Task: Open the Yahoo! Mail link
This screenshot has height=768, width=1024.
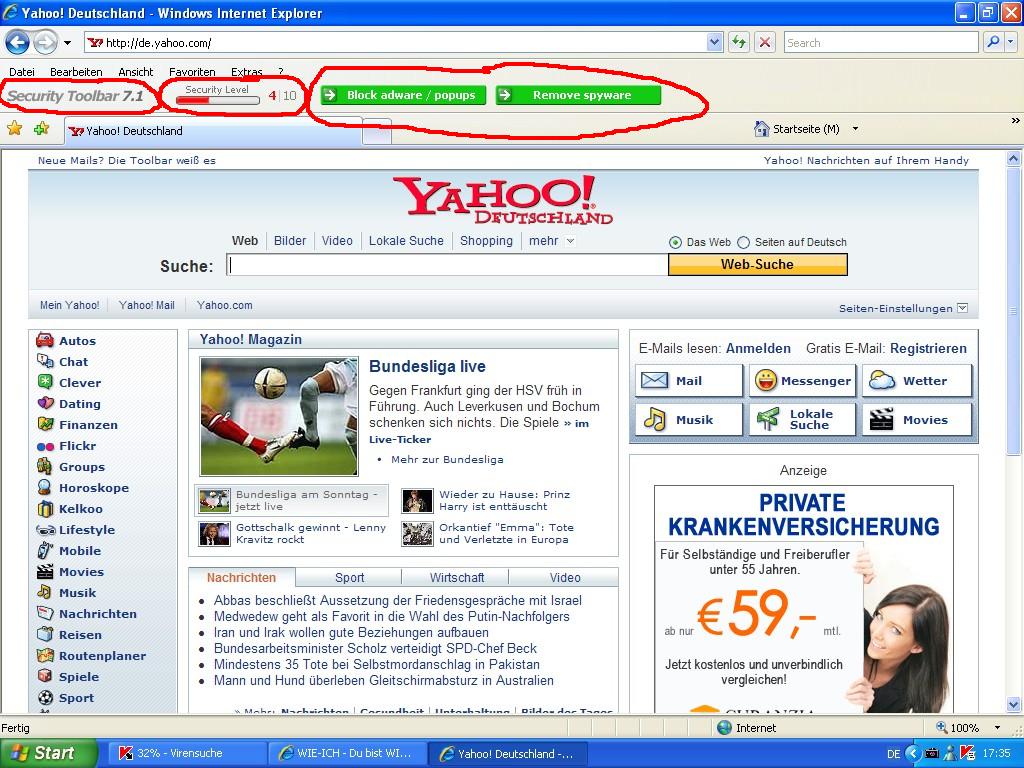Action: (x=146, y=305)
